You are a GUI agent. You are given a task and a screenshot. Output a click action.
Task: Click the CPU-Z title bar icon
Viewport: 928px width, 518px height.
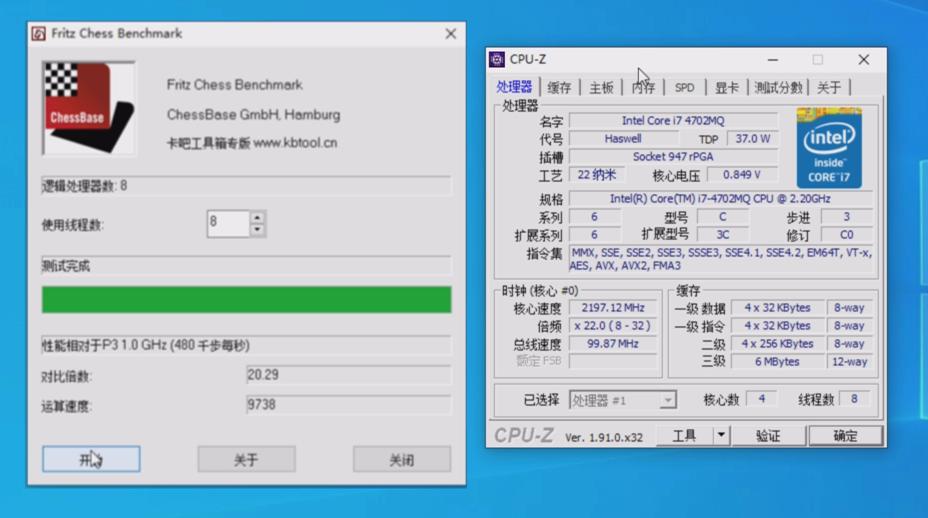click(x=497, y=59)
